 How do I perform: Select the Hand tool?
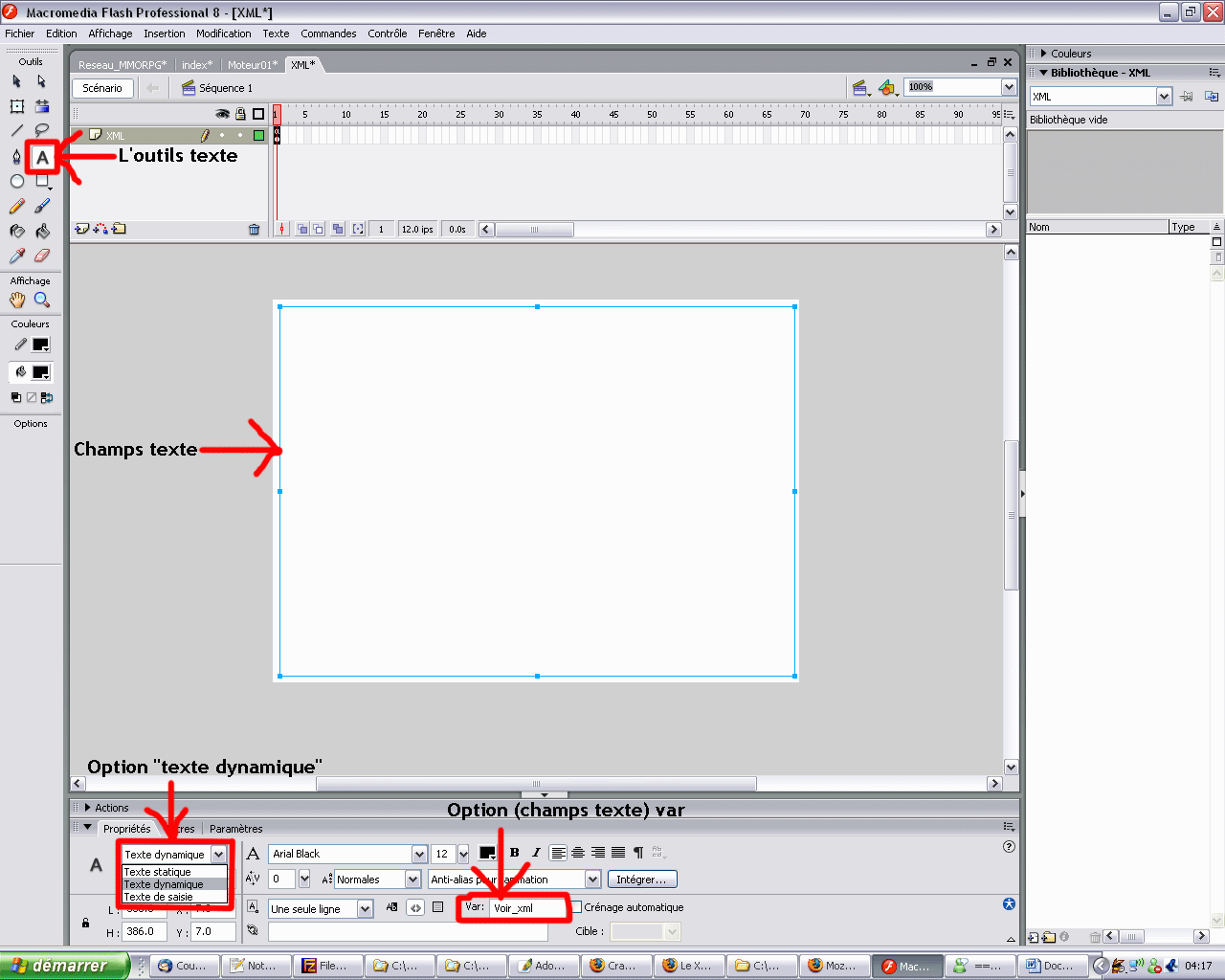17,300
